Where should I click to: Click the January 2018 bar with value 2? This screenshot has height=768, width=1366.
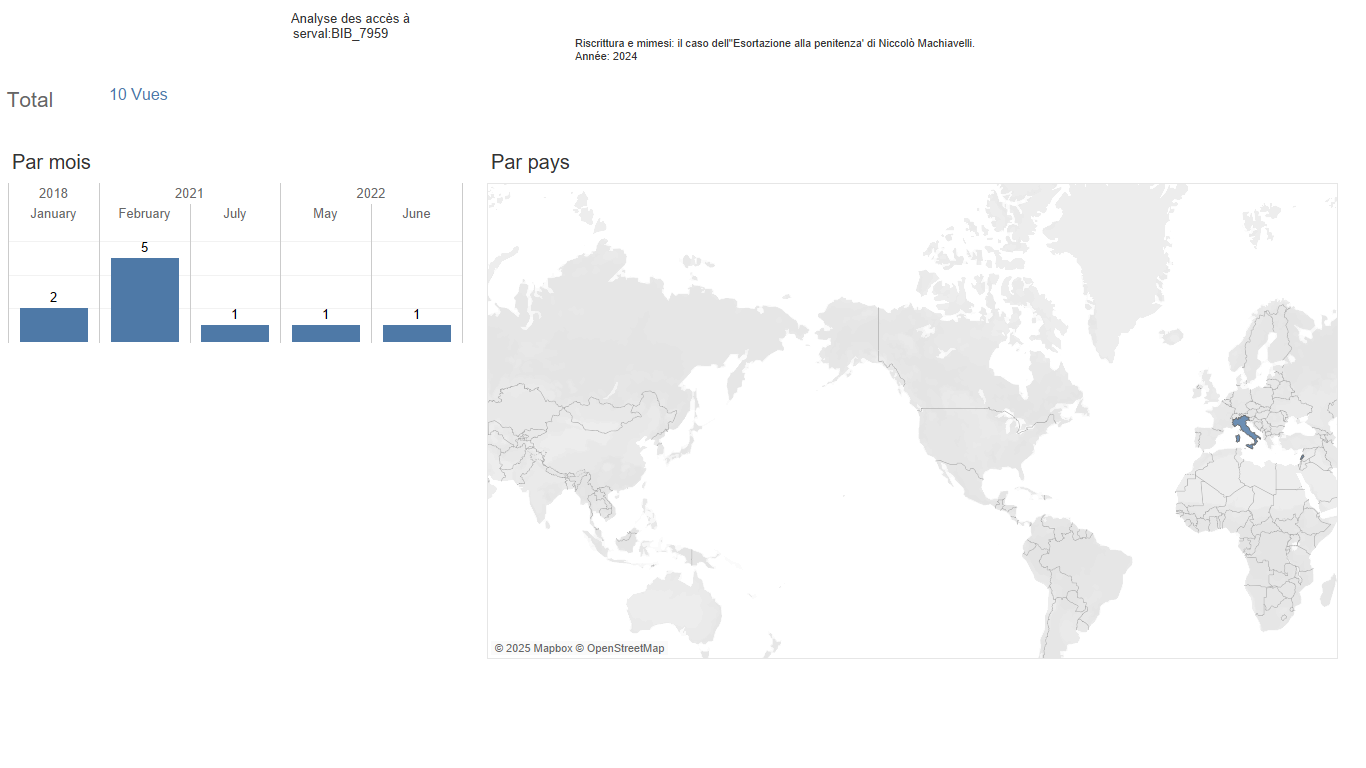[x=54, y=325]
